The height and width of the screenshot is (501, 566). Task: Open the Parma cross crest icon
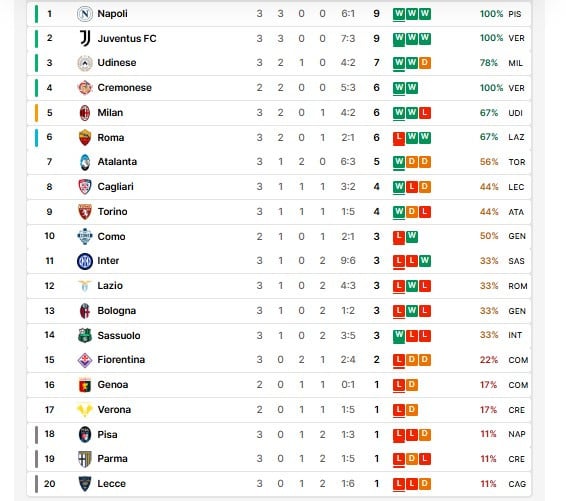pyautogui.click(x=85, y=459)
